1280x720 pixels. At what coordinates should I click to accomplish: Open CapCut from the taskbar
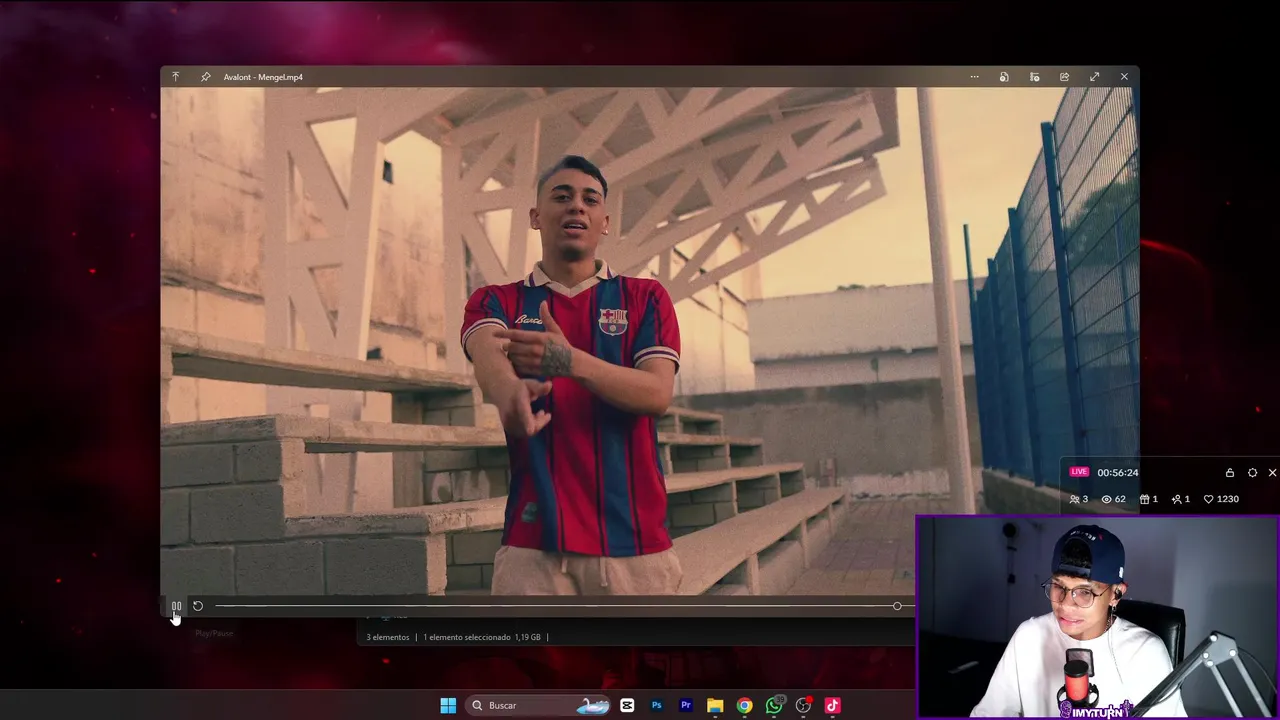(x=627, y=705)
